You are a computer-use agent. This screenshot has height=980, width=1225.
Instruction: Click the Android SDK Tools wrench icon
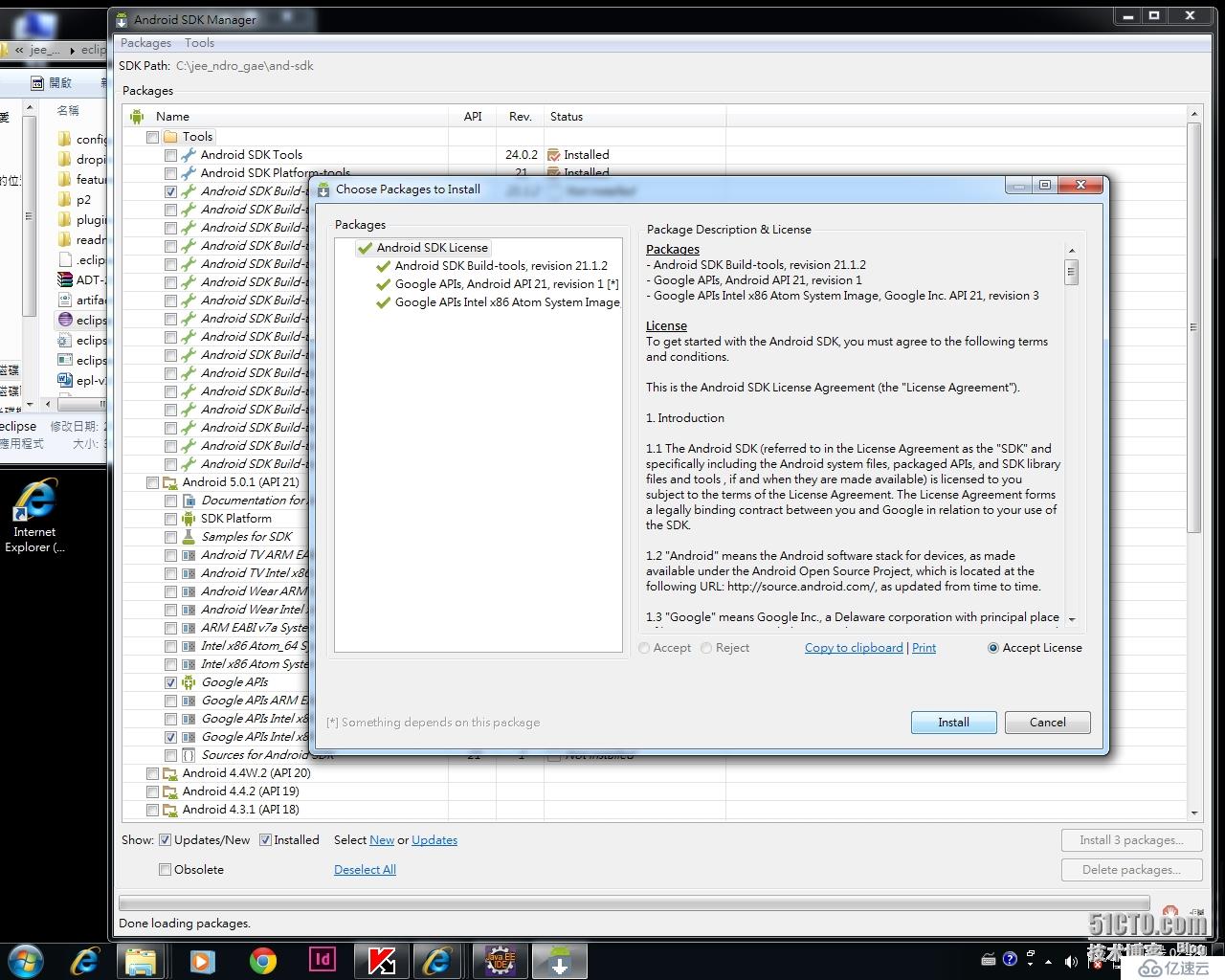[189, 155]
